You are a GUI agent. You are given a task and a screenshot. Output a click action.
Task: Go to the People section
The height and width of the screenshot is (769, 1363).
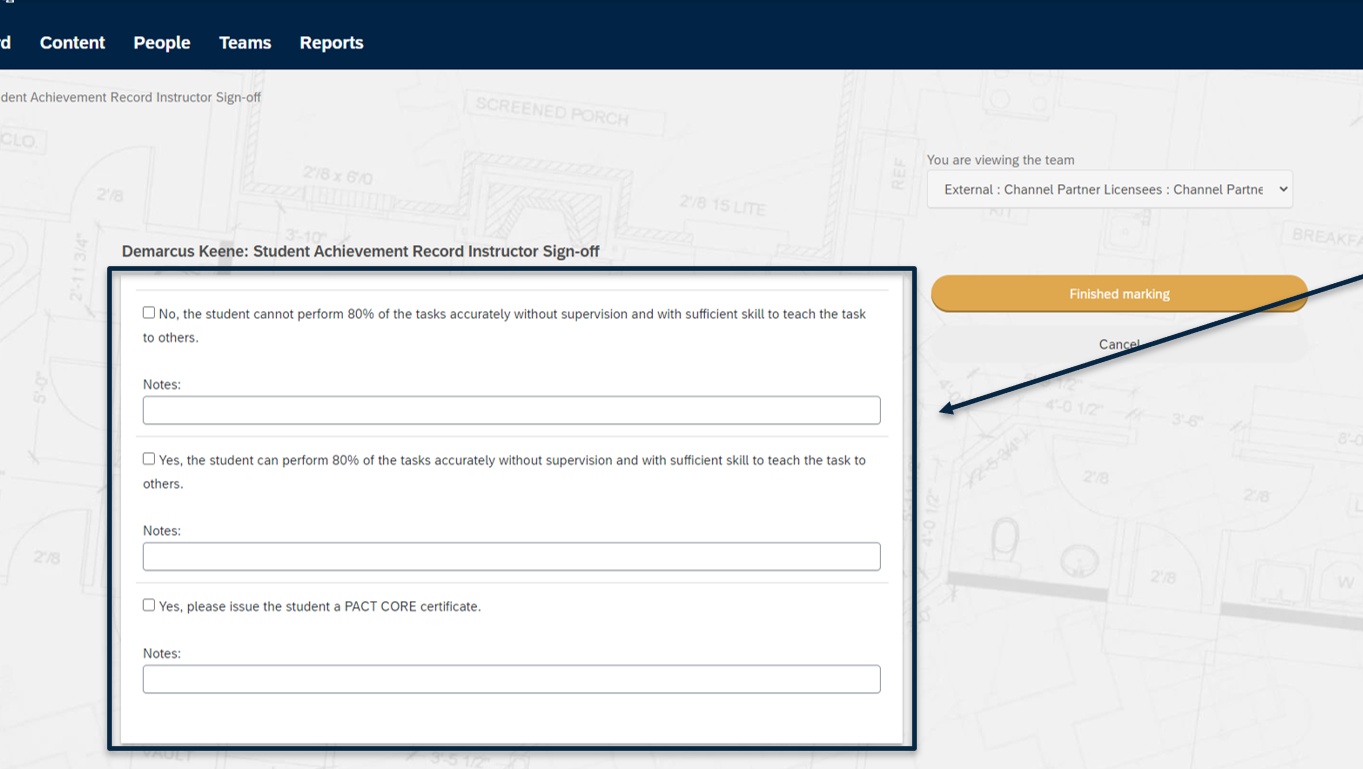click(x=162, y=43)
